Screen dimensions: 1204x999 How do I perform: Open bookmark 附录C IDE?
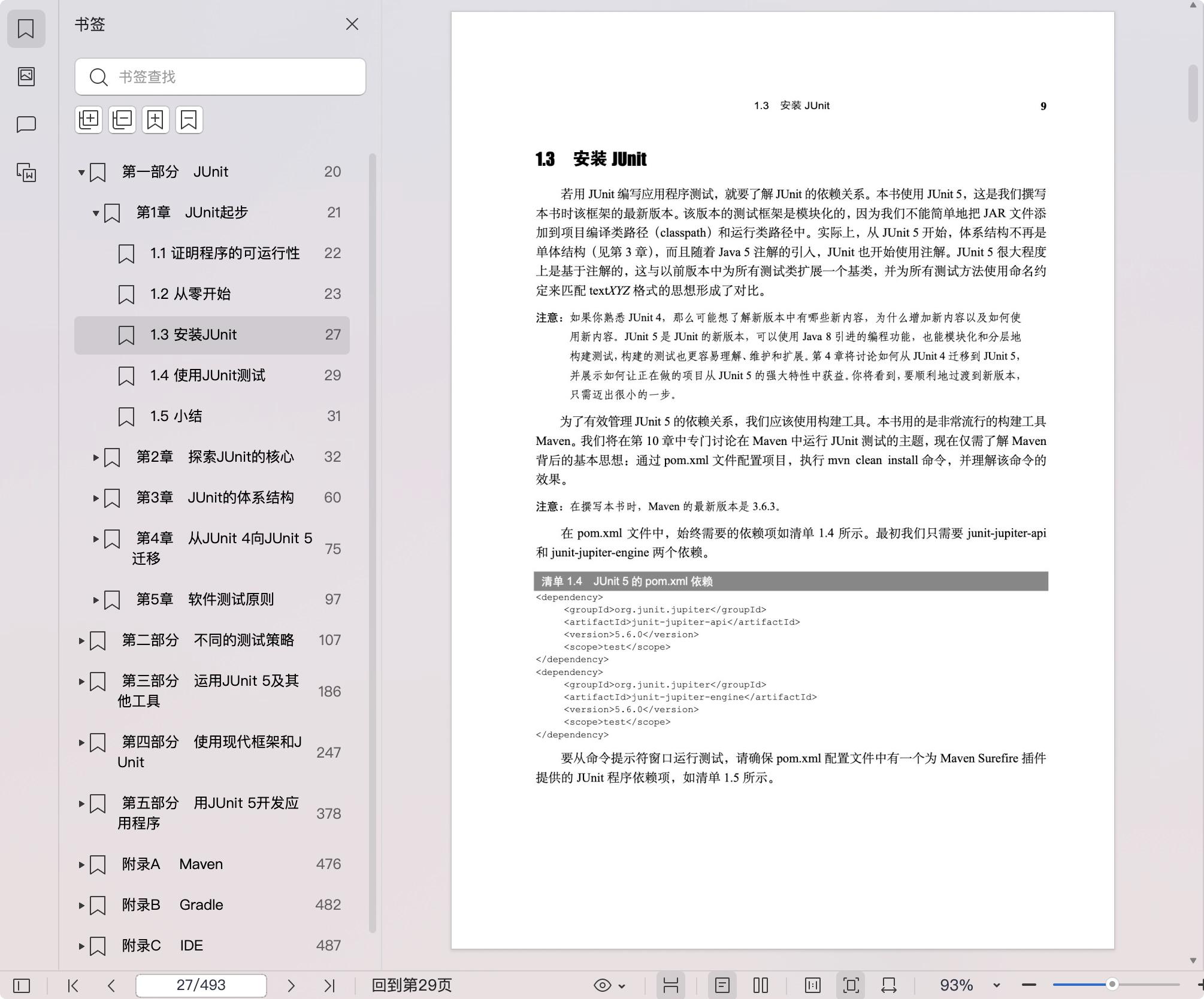[x=212, y=946]
